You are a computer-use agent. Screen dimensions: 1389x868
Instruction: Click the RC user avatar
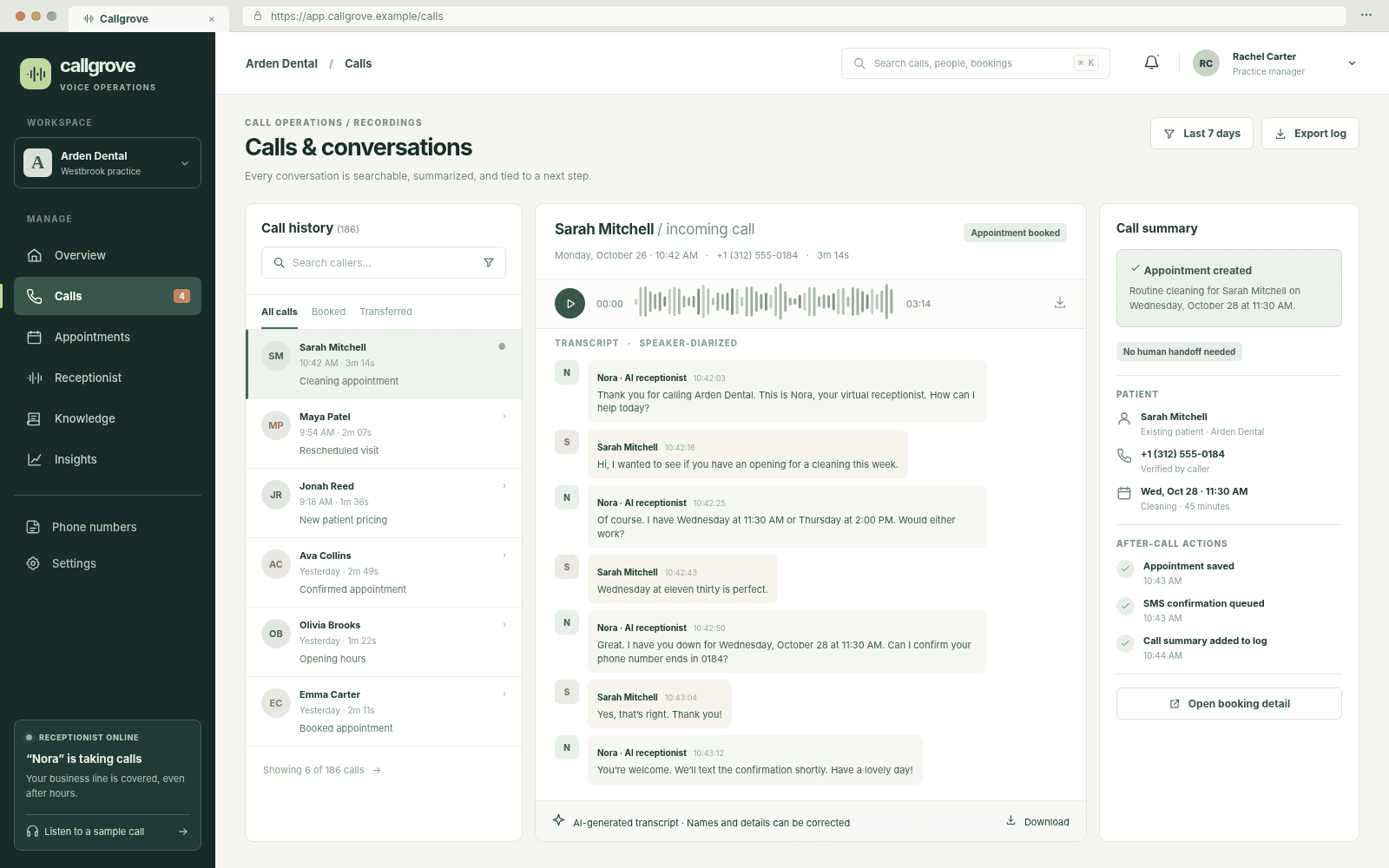tap(1206, 63)
